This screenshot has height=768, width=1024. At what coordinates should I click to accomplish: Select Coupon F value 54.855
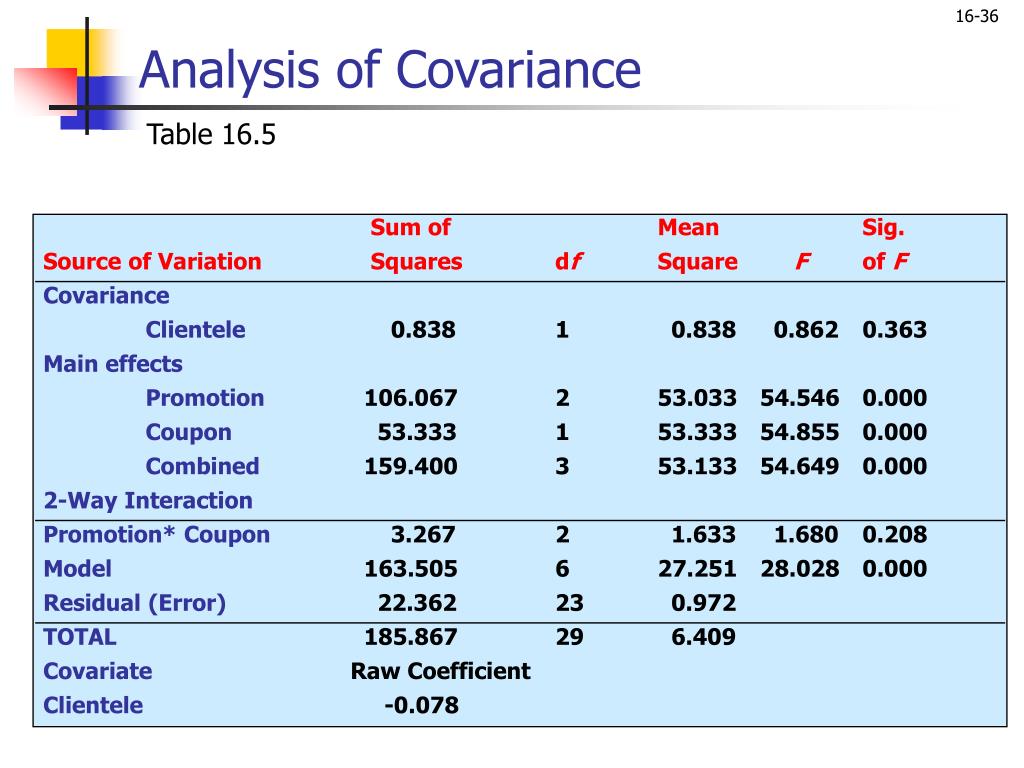tap(799, 432)
